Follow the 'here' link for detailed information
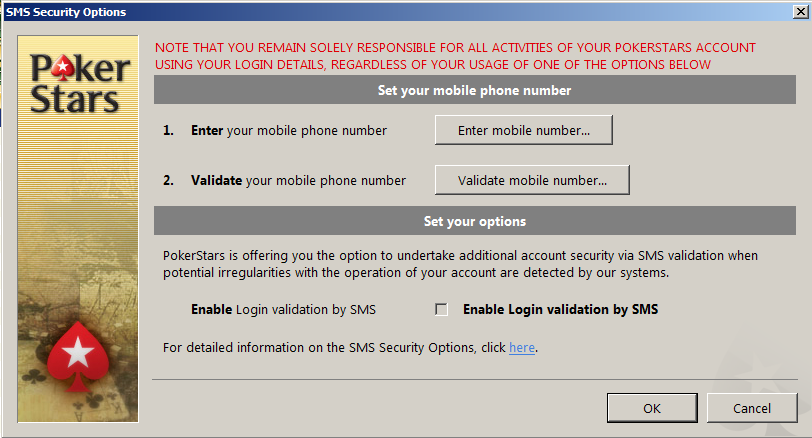The height and width of the screenshot is (438, 812). [x=522, y=347]
